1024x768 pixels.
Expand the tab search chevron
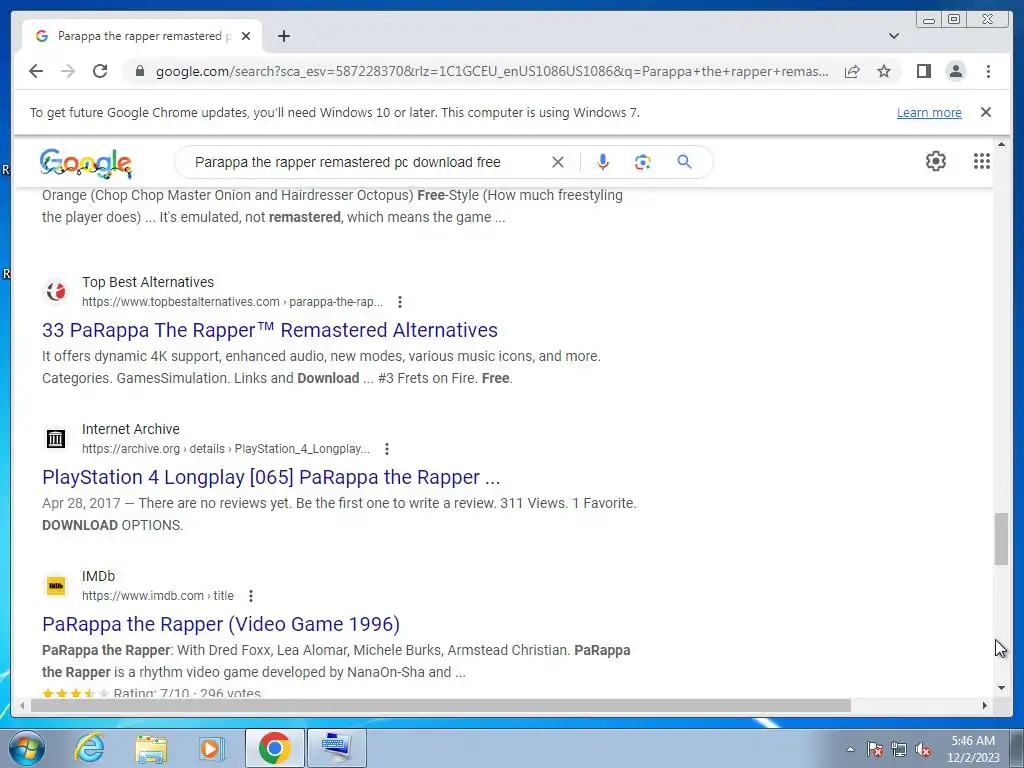893,36
